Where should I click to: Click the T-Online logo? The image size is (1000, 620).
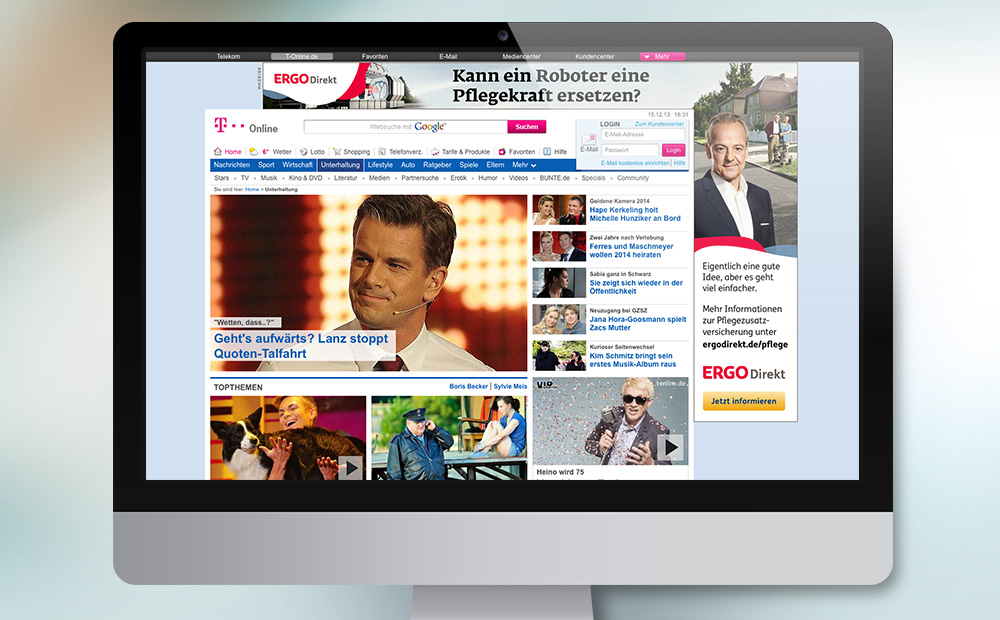coord(246,126)
